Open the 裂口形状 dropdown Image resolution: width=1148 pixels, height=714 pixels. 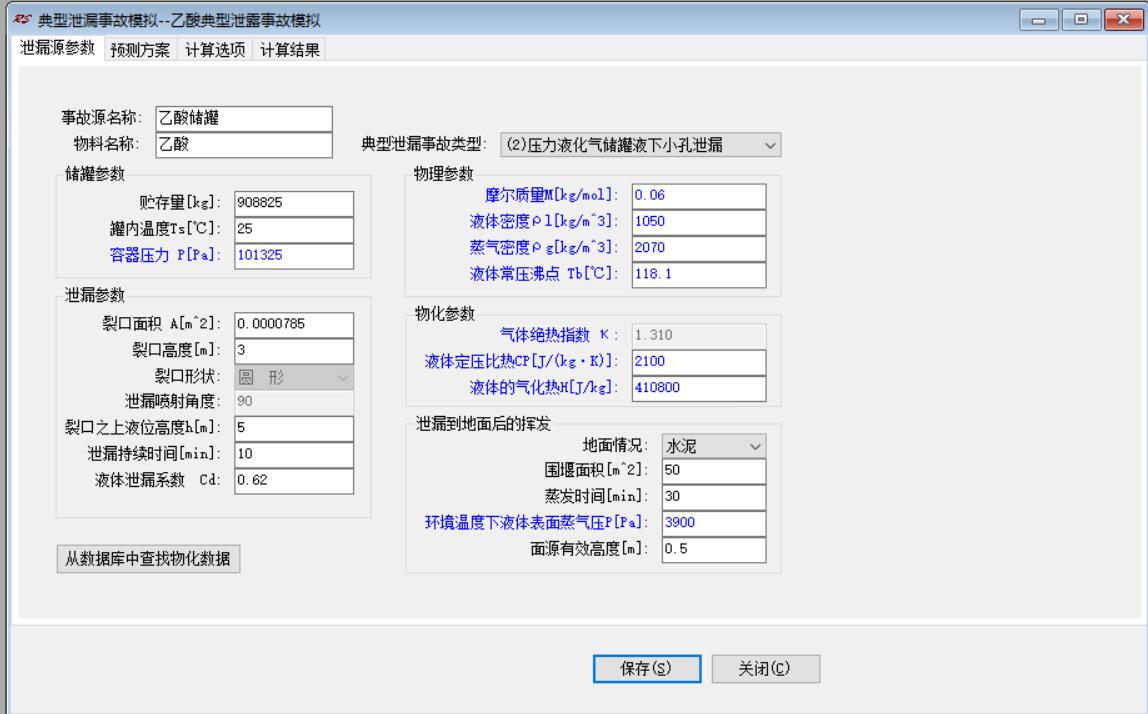coord(294,377)
